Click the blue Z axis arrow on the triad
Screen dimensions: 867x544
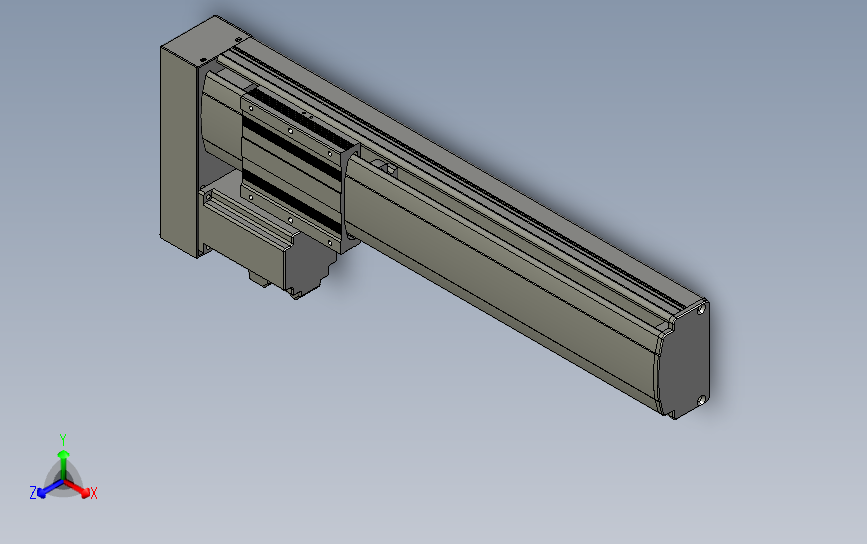click(x=50, y=489)
